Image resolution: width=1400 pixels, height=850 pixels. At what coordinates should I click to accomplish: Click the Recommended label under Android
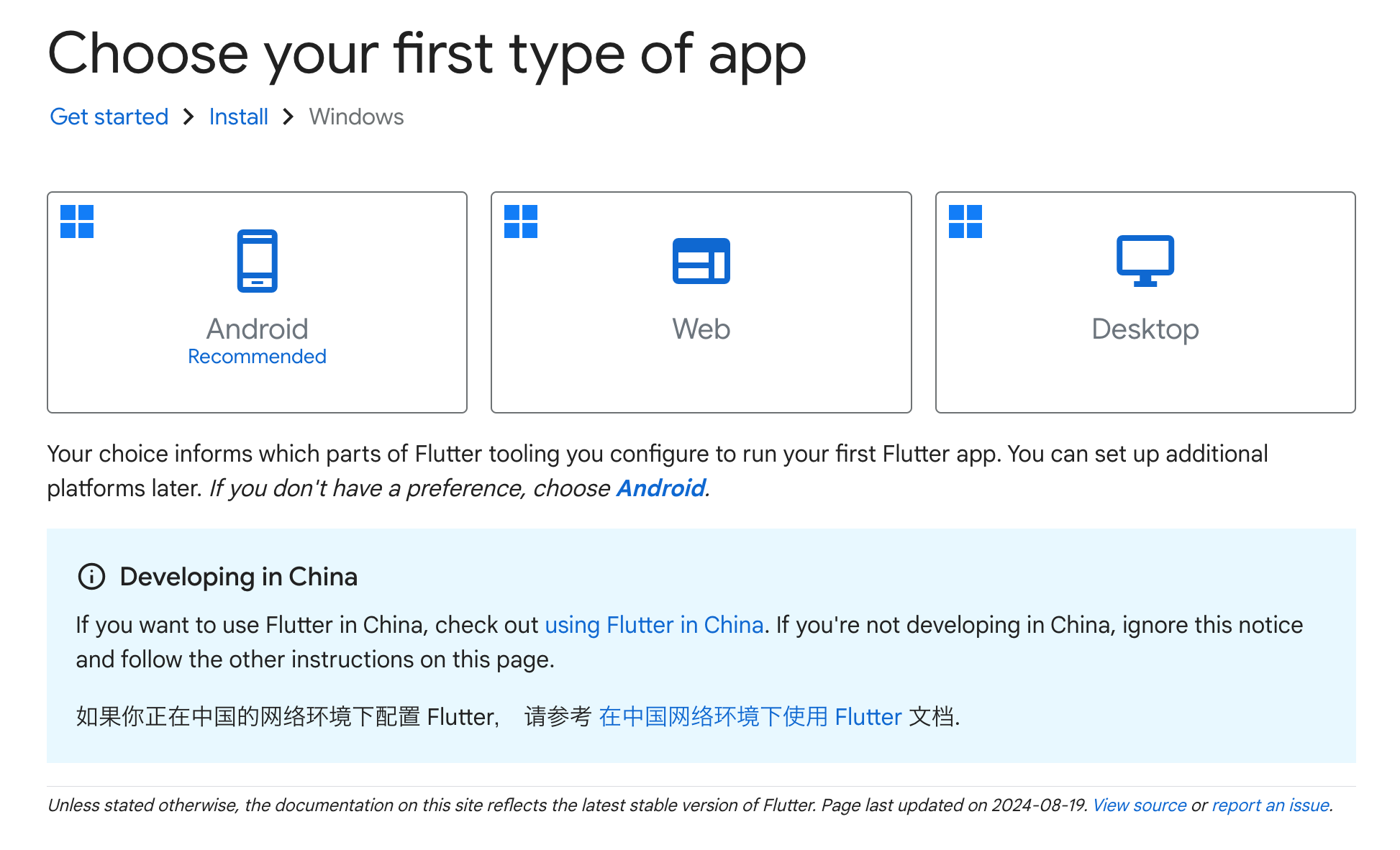[x=257, y=357]
